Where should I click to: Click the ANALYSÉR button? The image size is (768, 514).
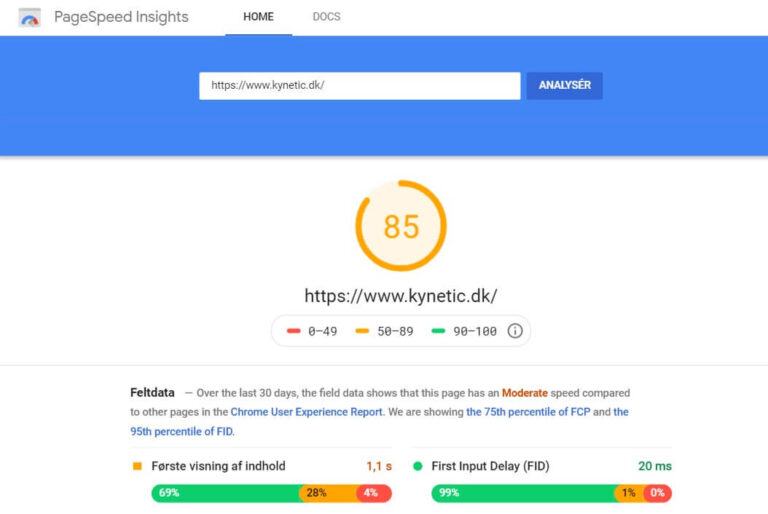565,86
